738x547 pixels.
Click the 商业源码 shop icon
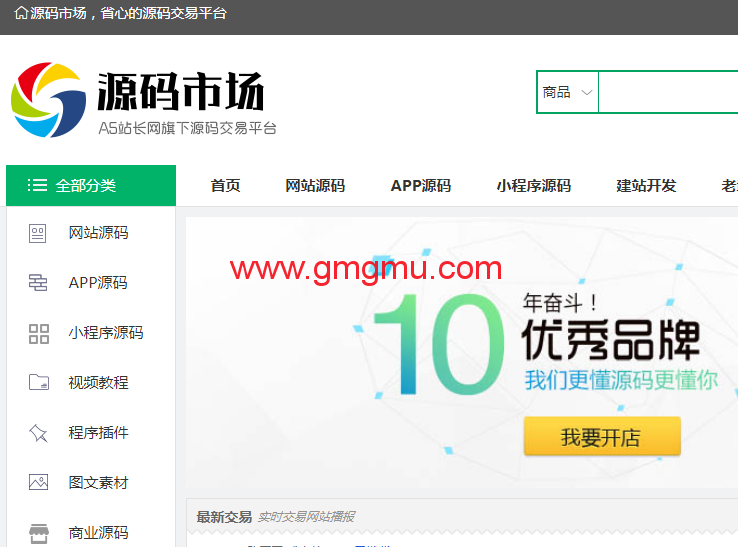[39, 534]
